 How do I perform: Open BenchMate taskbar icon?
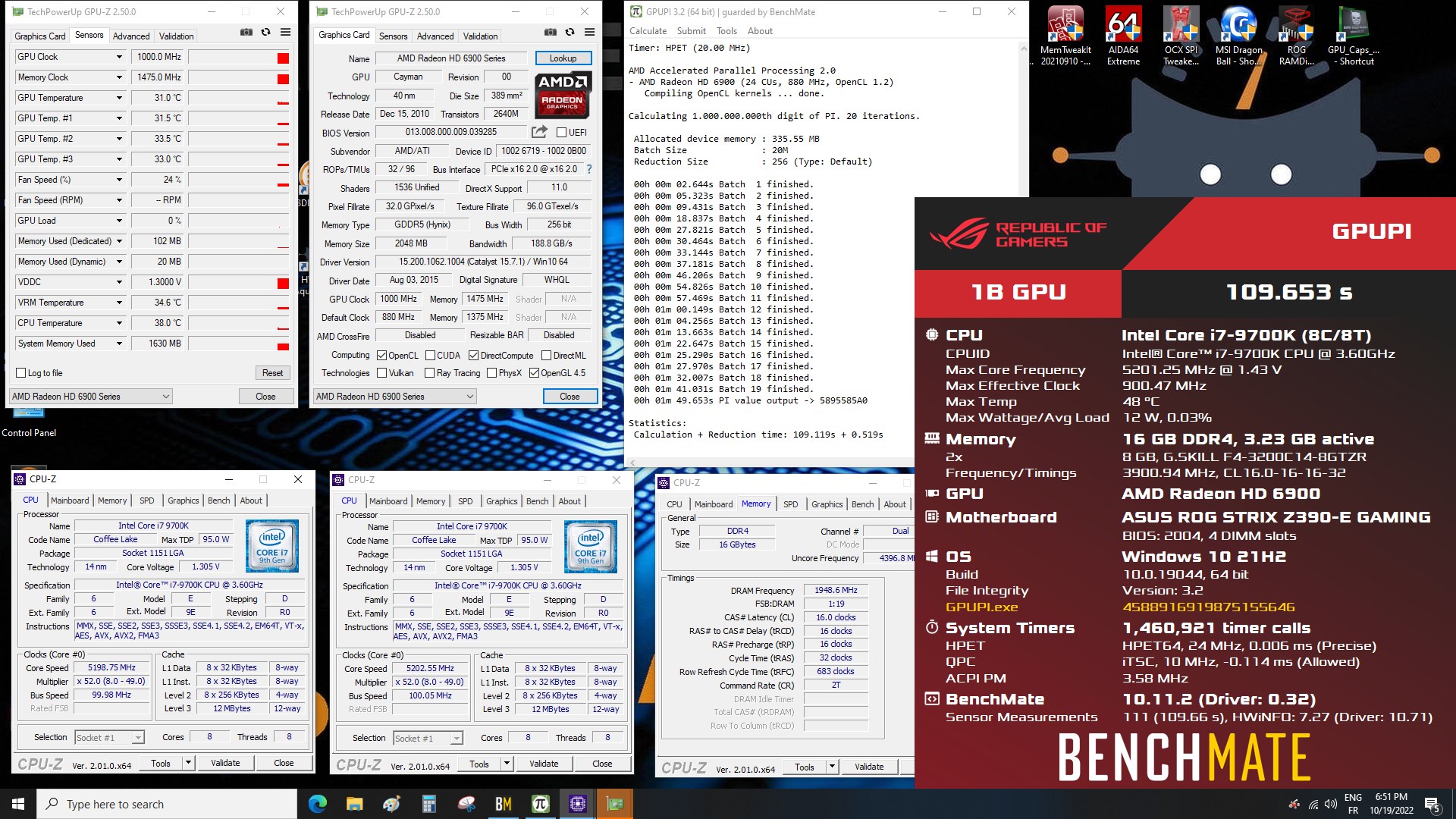tap(504, 804)
